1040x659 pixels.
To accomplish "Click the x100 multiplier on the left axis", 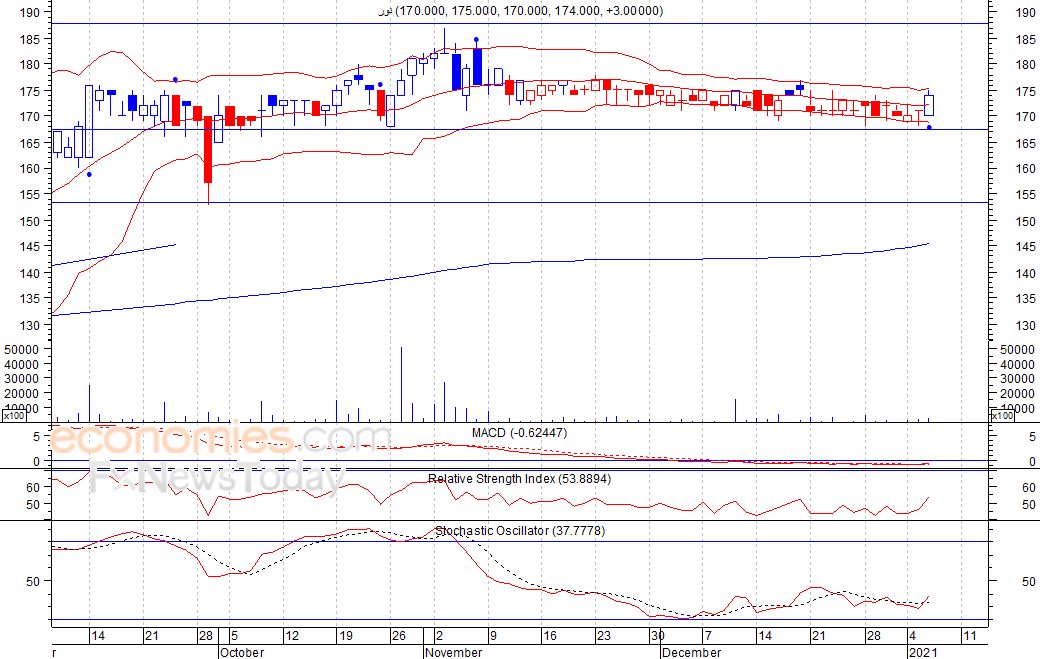I will (x=14, y=416).
